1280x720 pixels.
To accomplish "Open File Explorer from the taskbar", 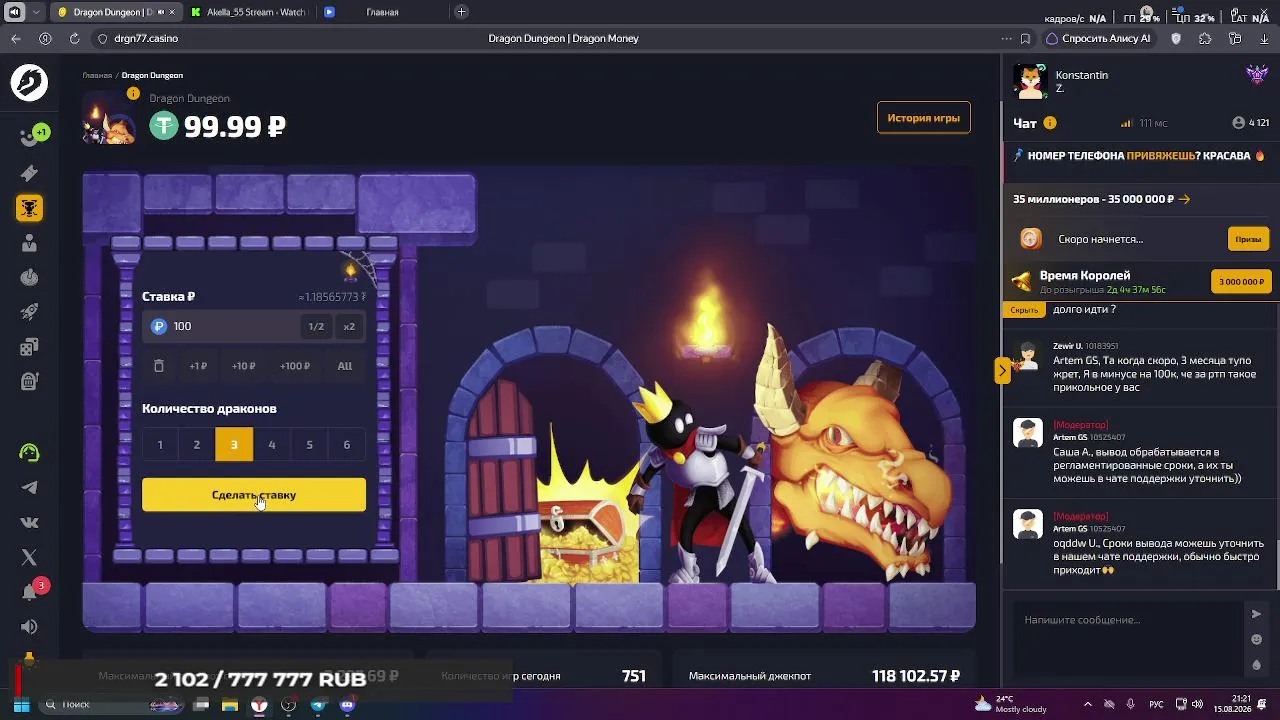I will [230, 705].
